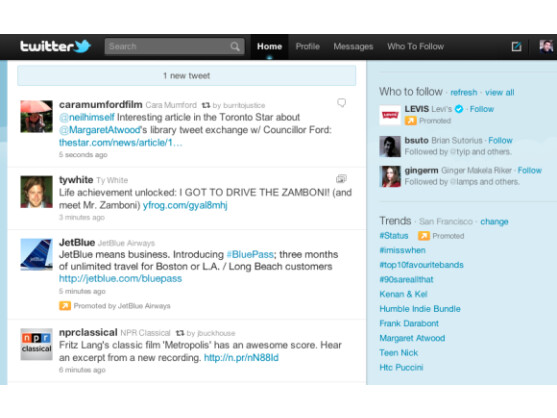Viewport: 557px width, 418px height.
Task: Open the Htc Puccini trend
Action: [401, 368]
